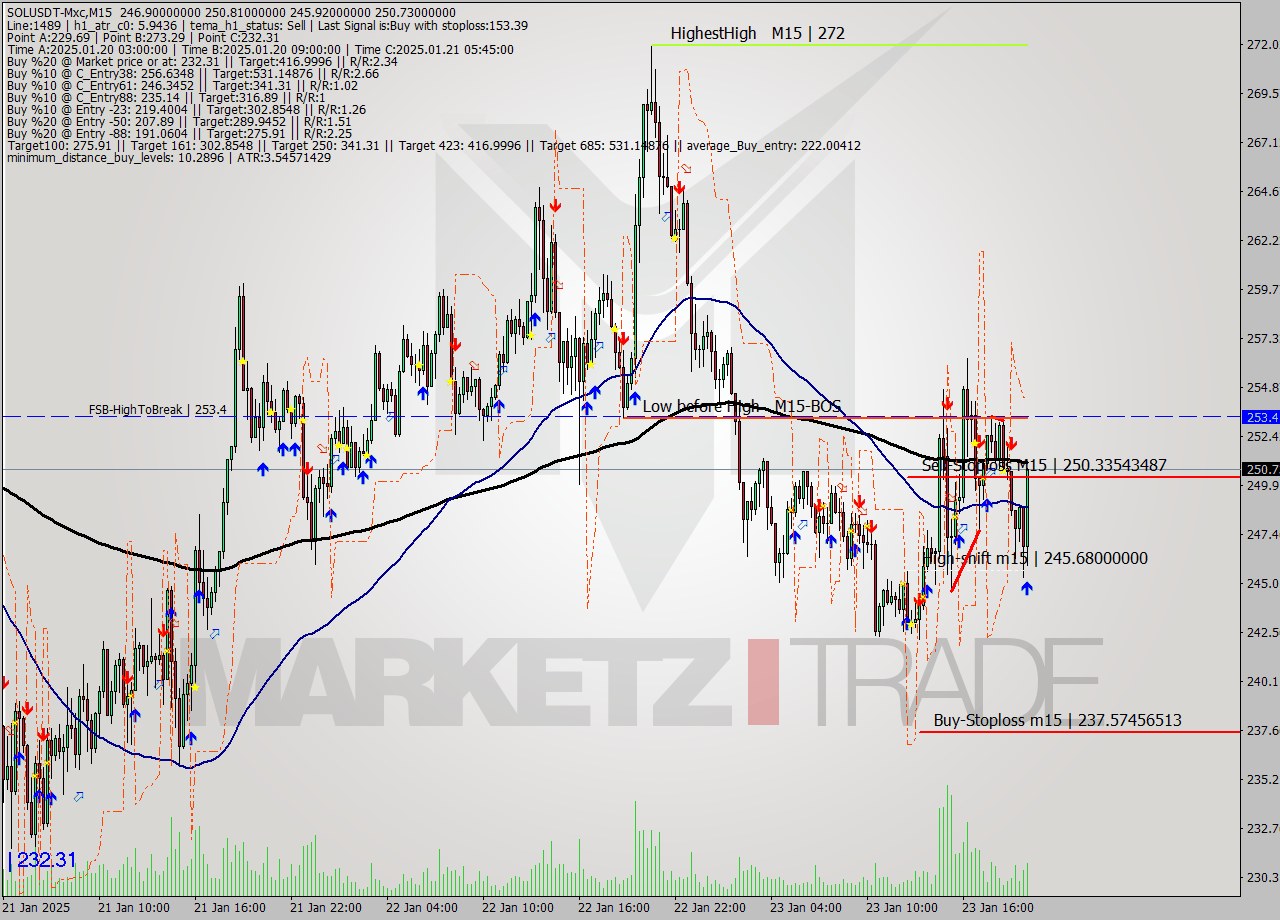Click the short red trendline beside High-shift label
Viewport: 1280px width, 920px height.
point(964,560)
